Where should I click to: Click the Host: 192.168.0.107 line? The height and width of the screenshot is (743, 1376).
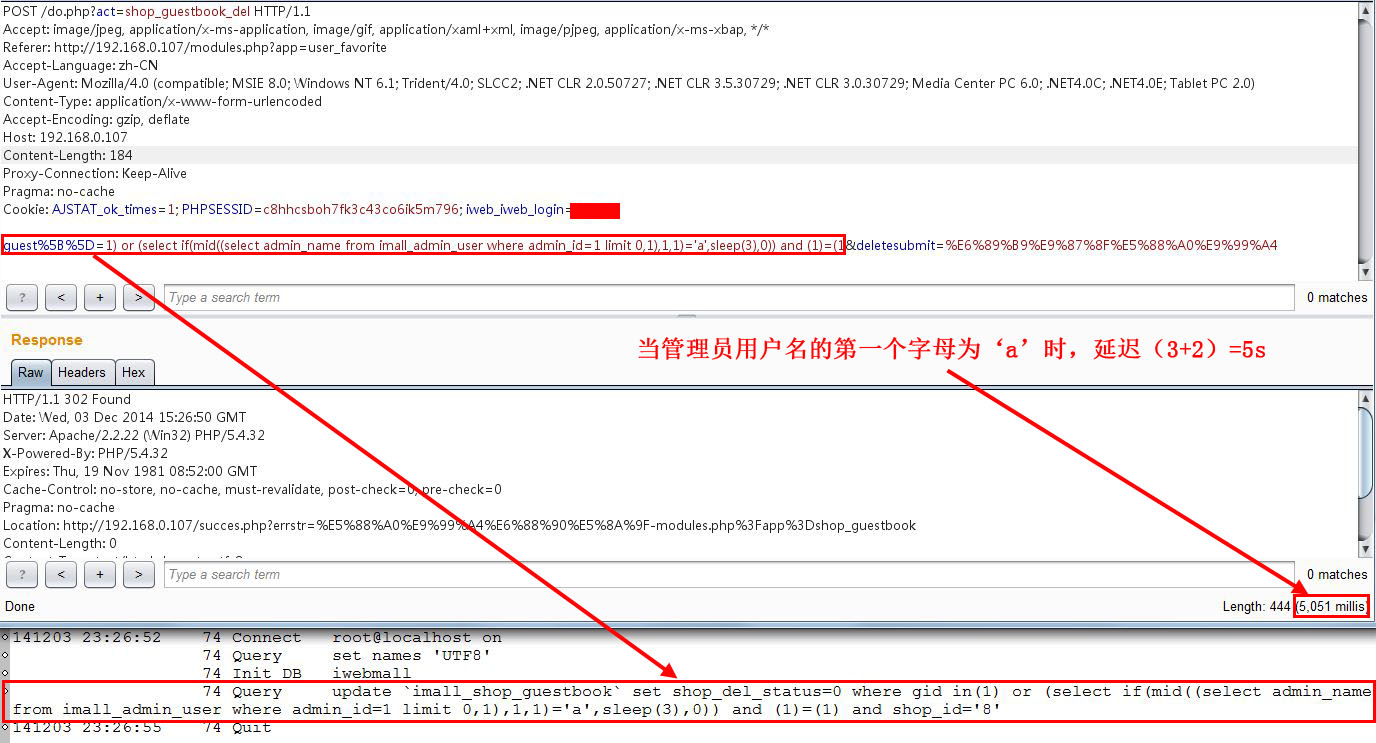pyautogui.click(x=66, y=137)
